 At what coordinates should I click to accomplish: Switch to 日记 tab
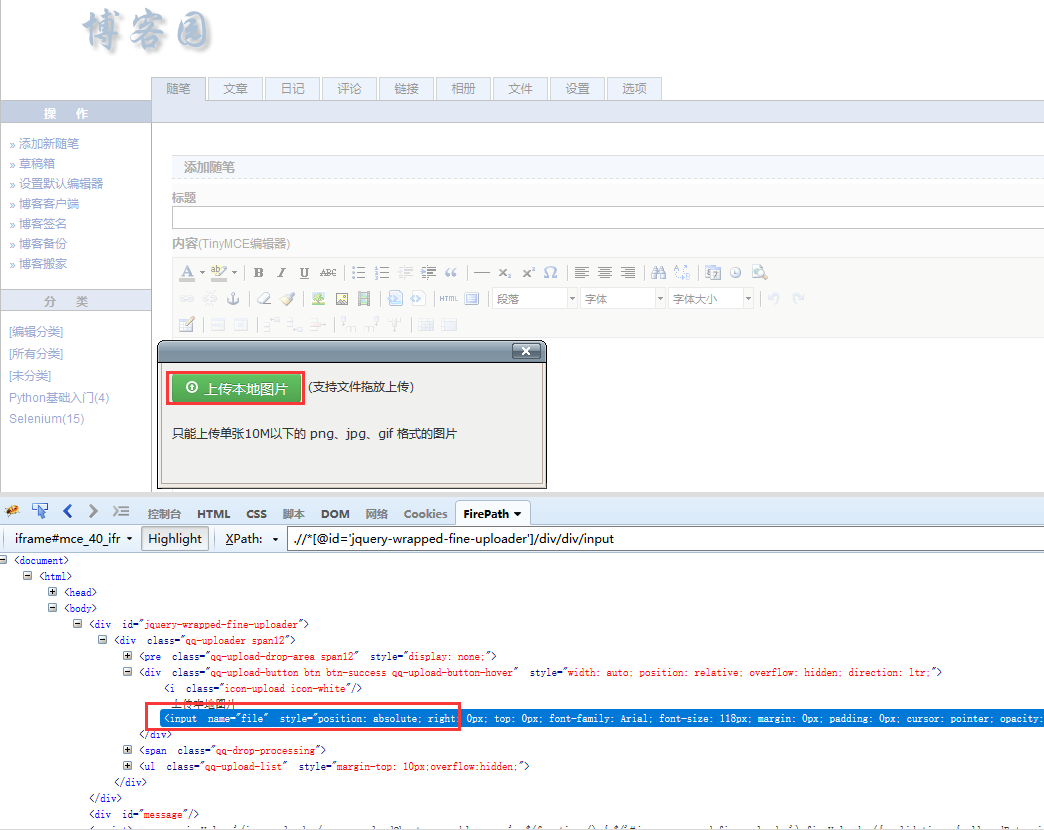coord(292,89)
